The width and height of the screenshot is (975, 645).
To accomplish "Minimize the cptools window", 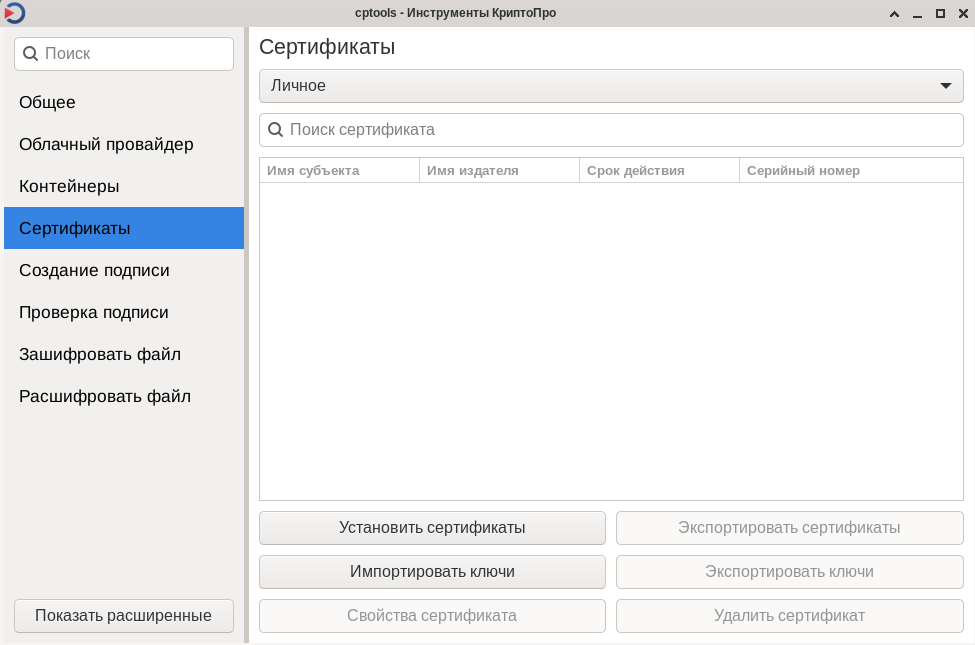I will pos(917,14).
